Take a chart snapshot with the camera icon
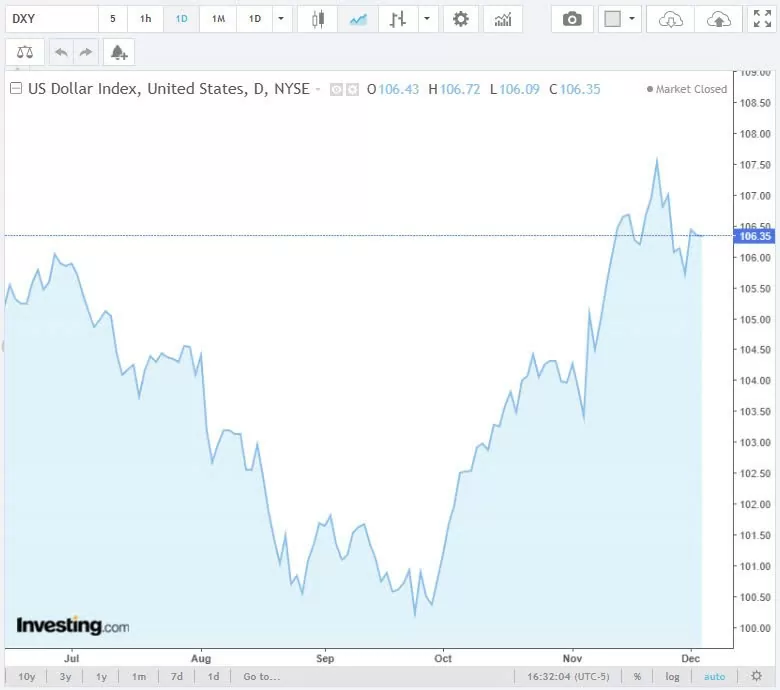The width and height of the screenshot is (780, 690). [x=572, y=19]
